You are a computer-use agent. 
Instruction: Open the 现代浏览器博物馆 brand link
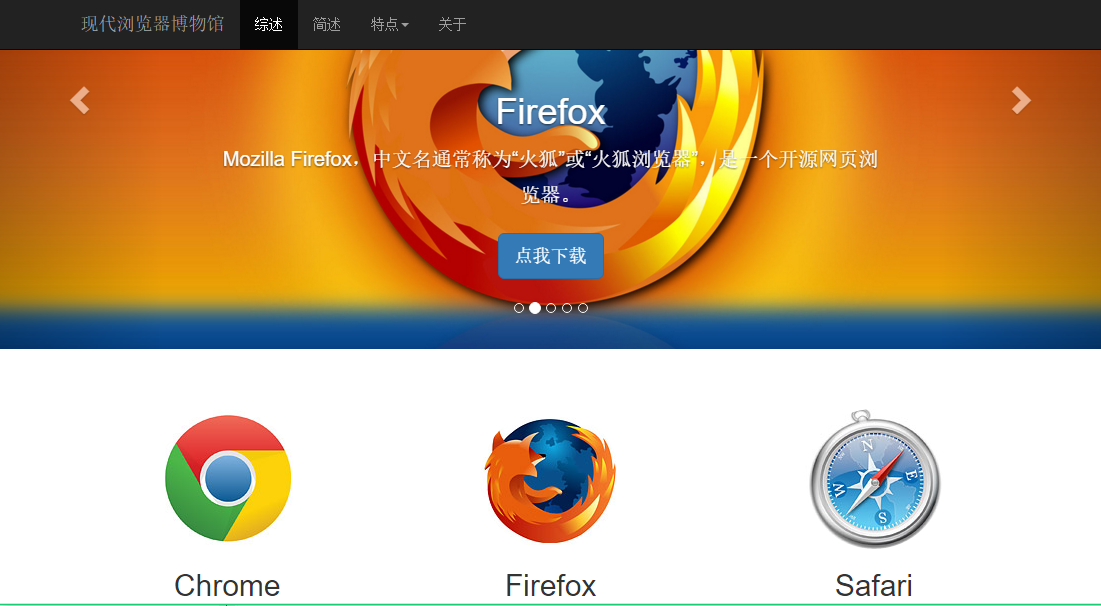coord(152,24)
